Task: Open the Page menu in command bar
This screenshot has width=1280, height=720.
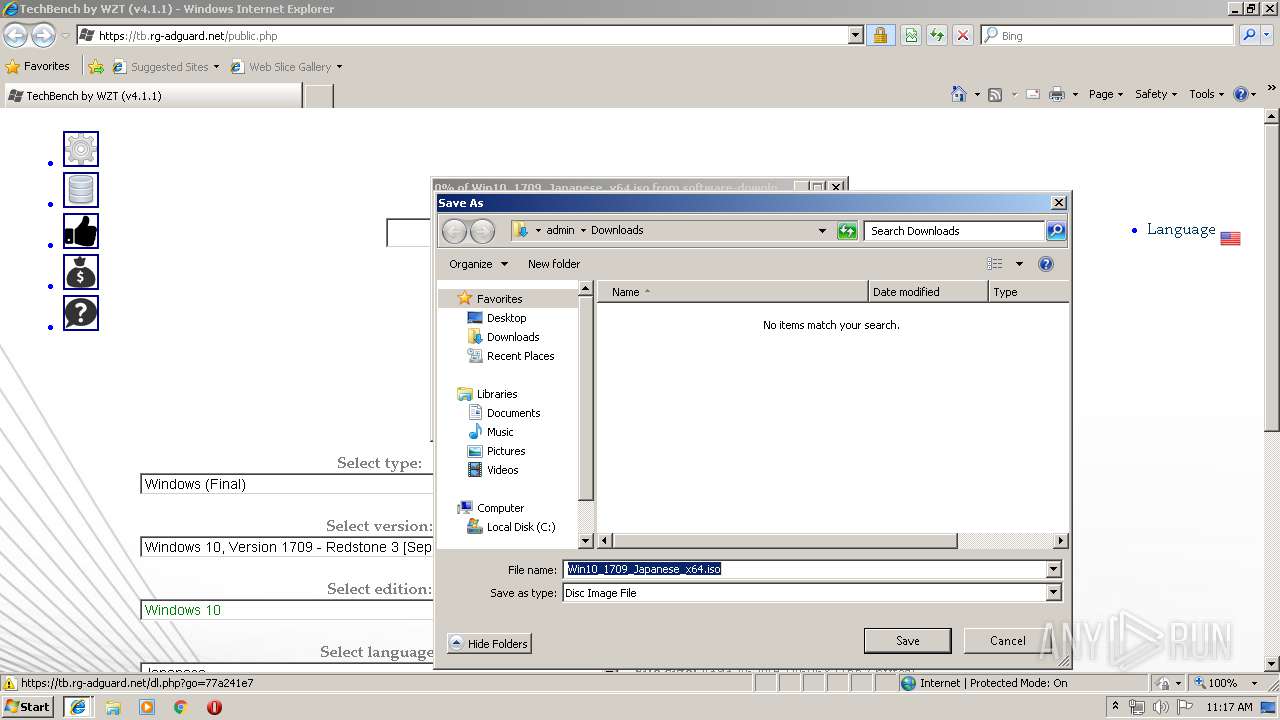Action: coord(1106,94)
